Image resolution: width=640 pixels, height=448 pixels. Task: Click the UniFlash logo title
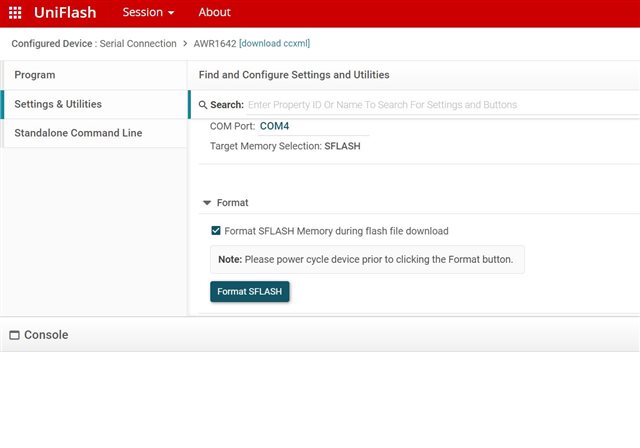coord(65,13)
